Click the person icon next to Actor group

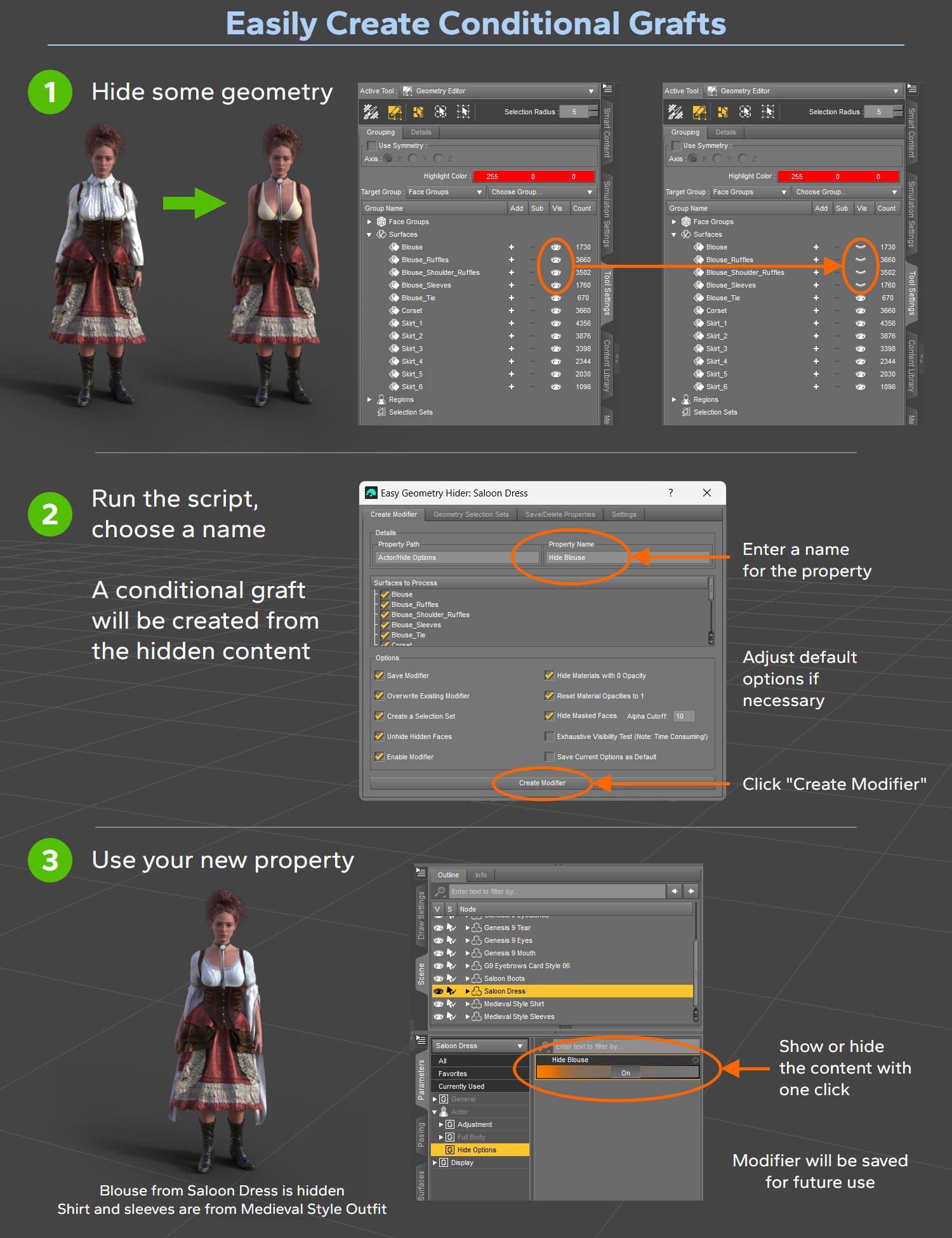click(x=444, y=1112)
